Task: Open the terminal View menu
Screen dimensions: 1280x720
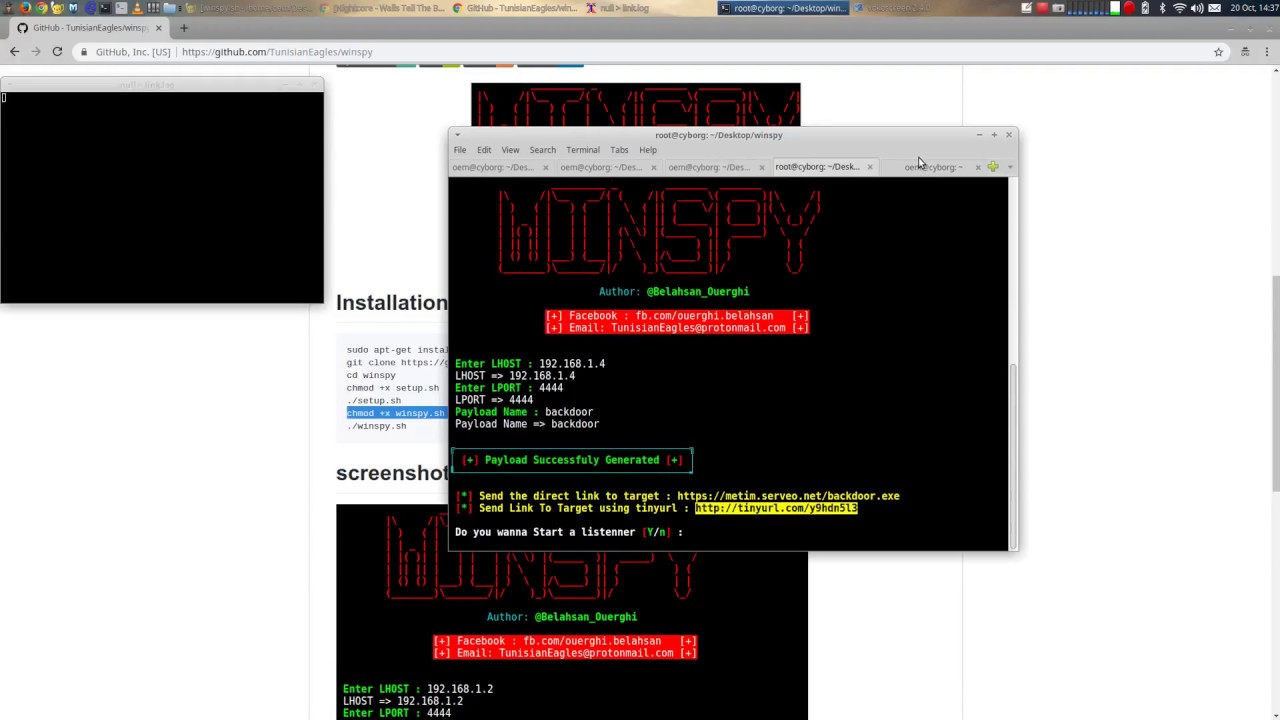Action: coord(510,150)
